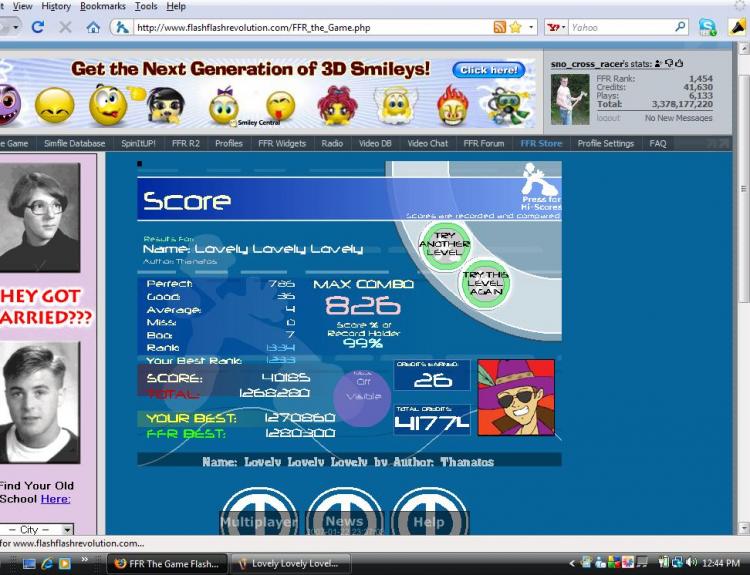Click Try This Level Again button
Viewport: 750px width, 575px height.
pyautogui.click(x=485, y=283)
